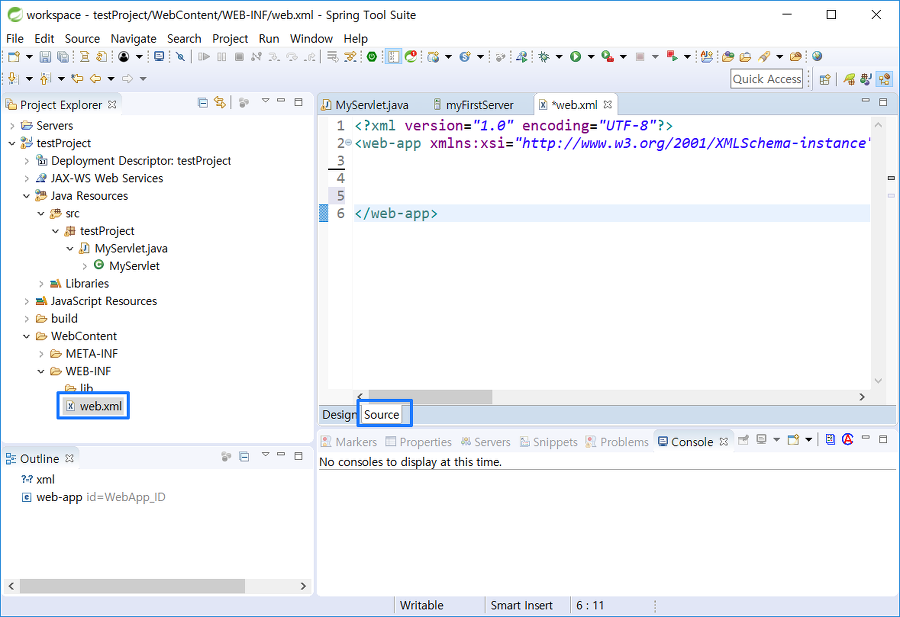This screenshot has width=900, height=617.
Task: Switch to the Spring perspective leaf icon
Action: [x=849, y=79]
